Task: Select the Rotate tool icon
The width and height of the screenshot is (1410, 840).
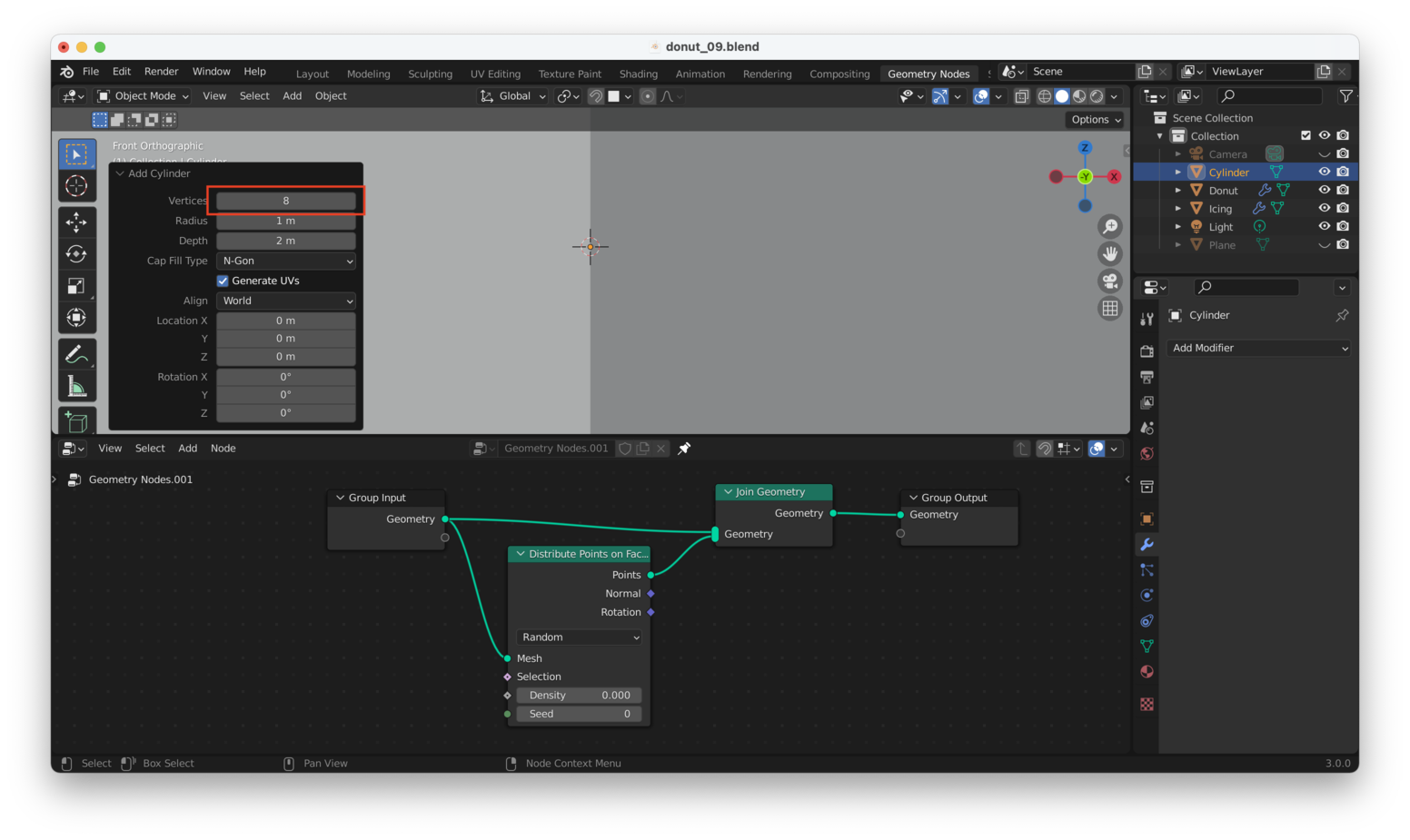Action: click(76, 253)
